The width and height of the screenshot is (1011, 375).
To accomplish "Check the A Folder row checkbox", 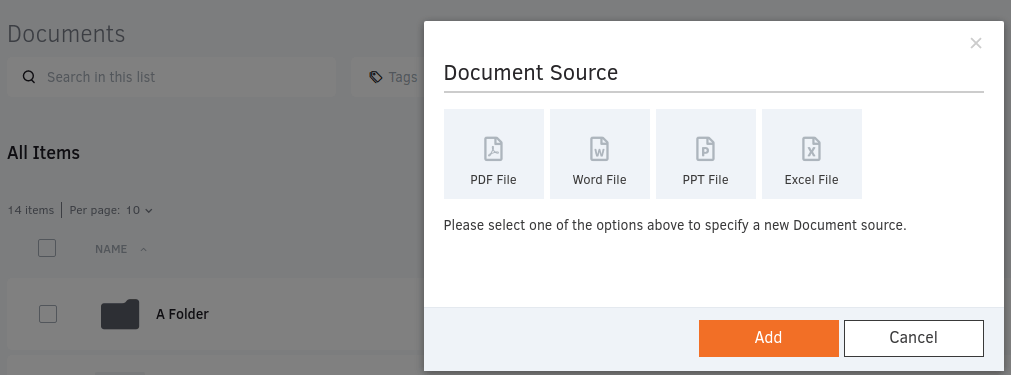I will coord(48,314).
